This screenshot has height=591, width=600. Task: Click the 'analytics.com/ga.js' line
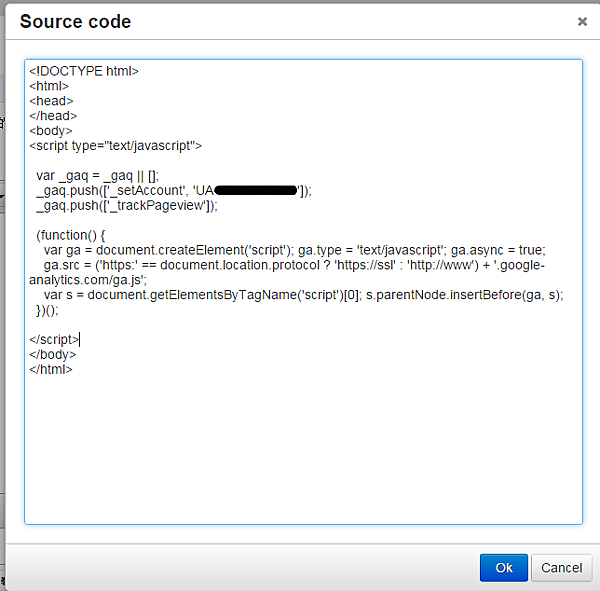click(x=88, y=280)
